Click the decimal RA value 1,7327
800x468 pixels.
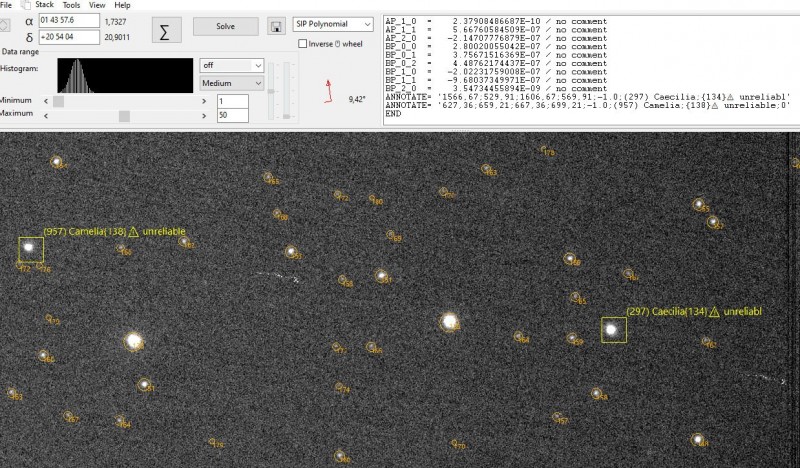point(115,22)
